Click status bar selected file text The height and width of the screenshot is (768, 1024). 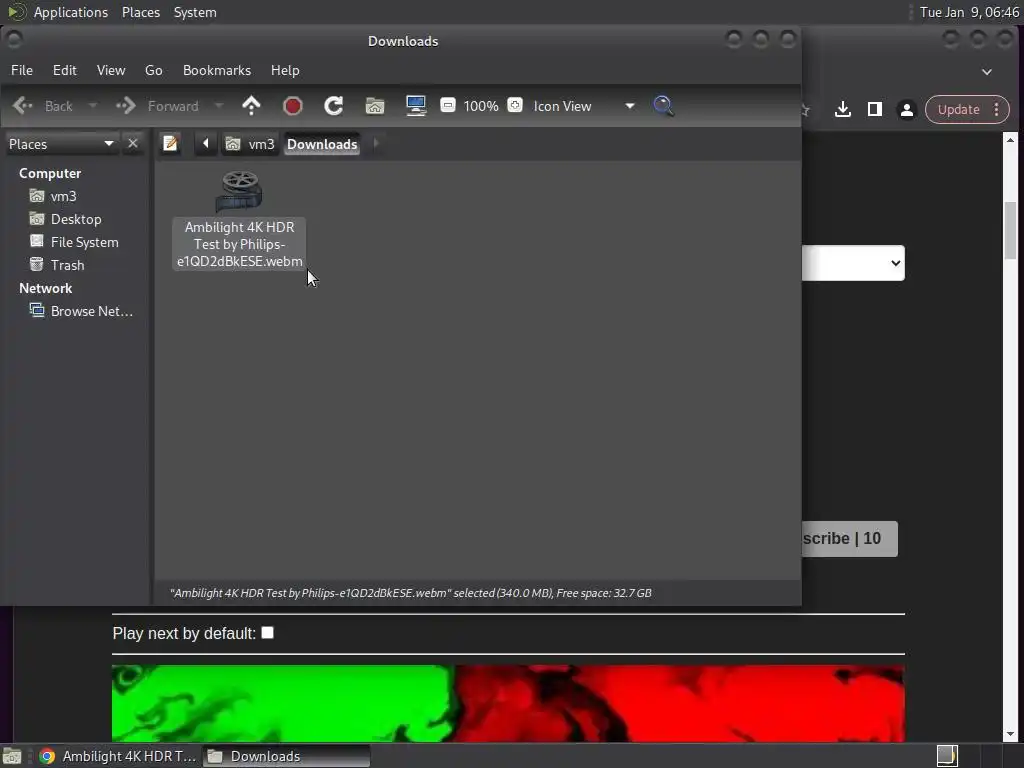pos(411,593)
